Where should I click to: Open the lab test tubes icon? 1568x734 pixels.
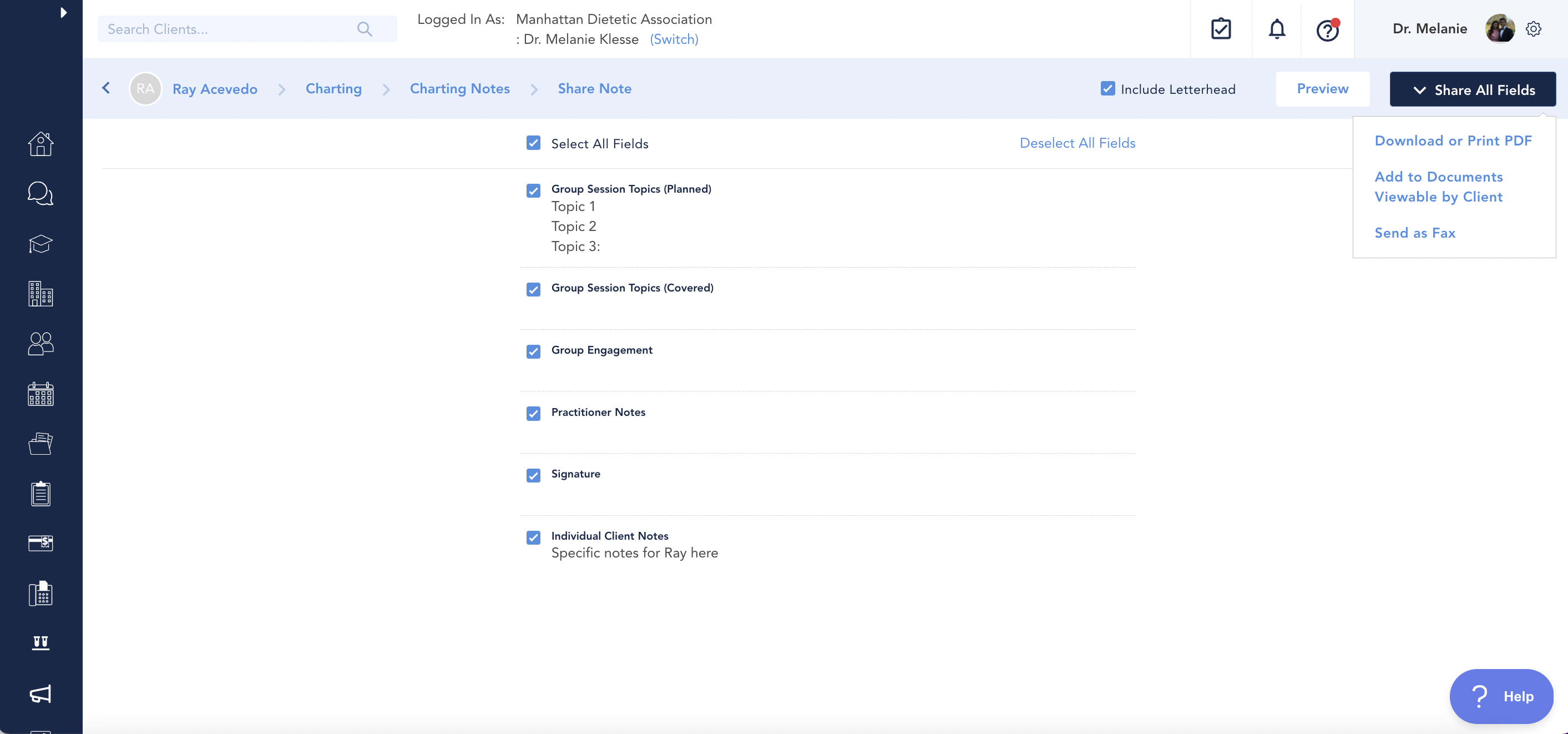pos(40,642)
